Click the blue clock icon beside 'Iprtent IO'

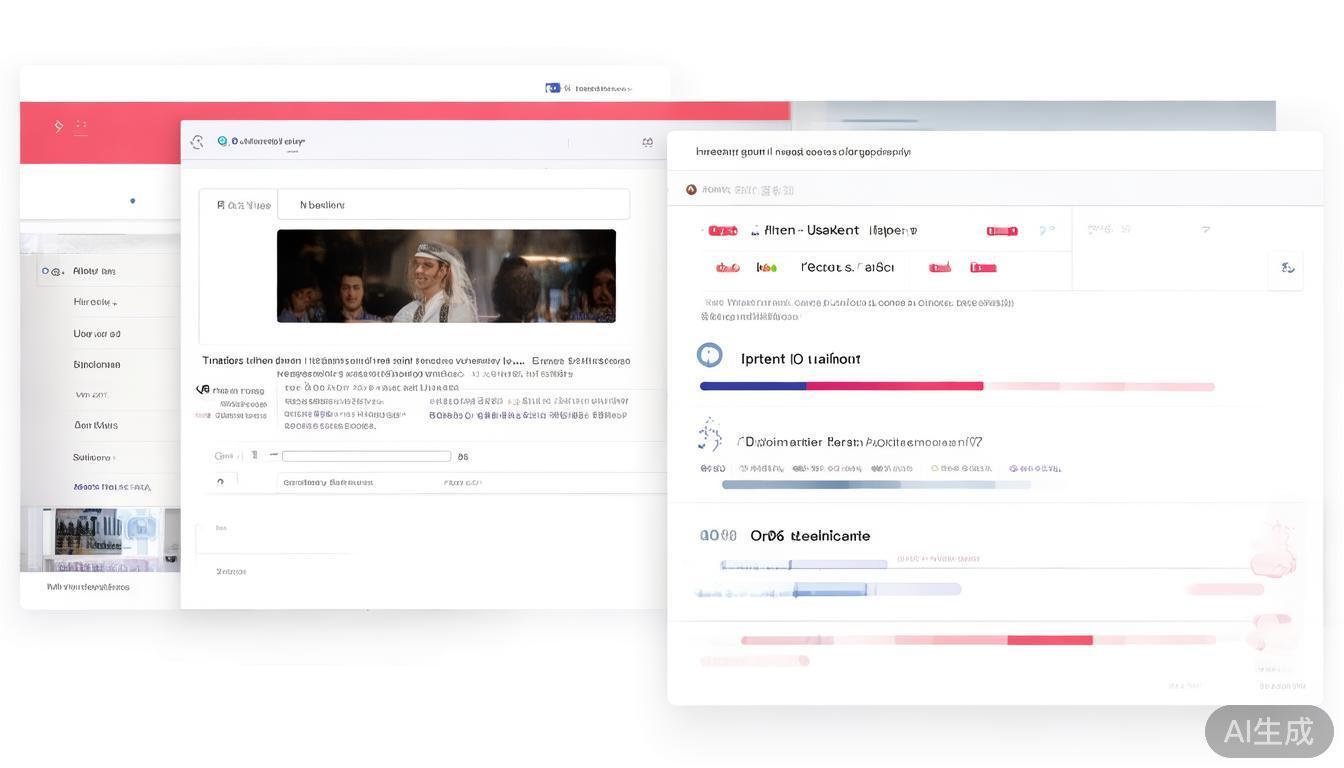[x=709, y=355]
